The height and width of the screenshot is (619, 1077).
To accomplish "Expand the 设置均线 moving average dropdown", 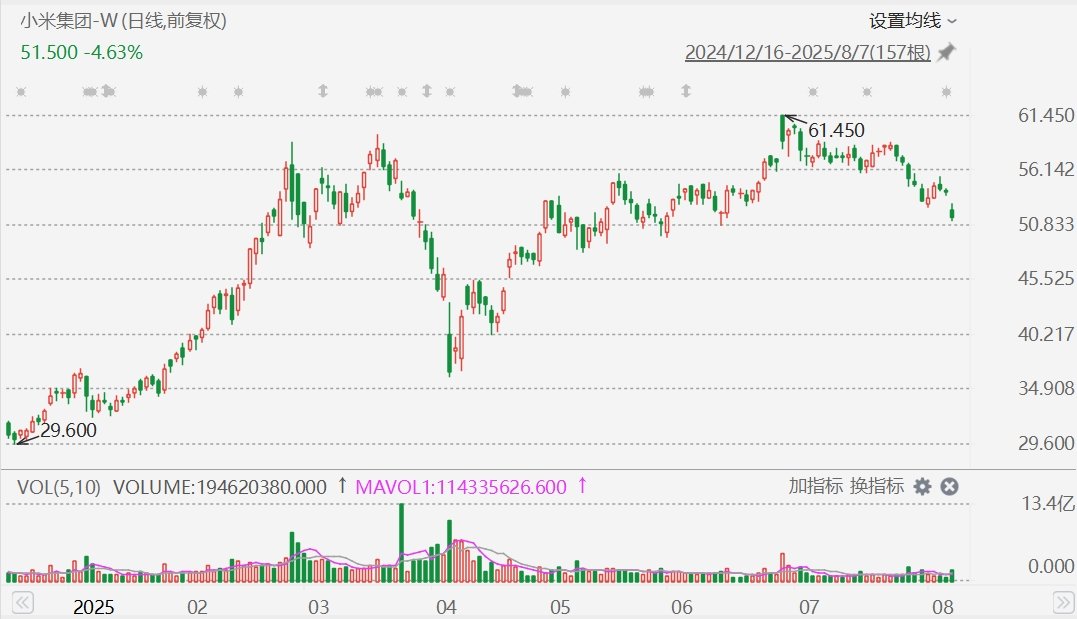I will [x=913, y=20].
